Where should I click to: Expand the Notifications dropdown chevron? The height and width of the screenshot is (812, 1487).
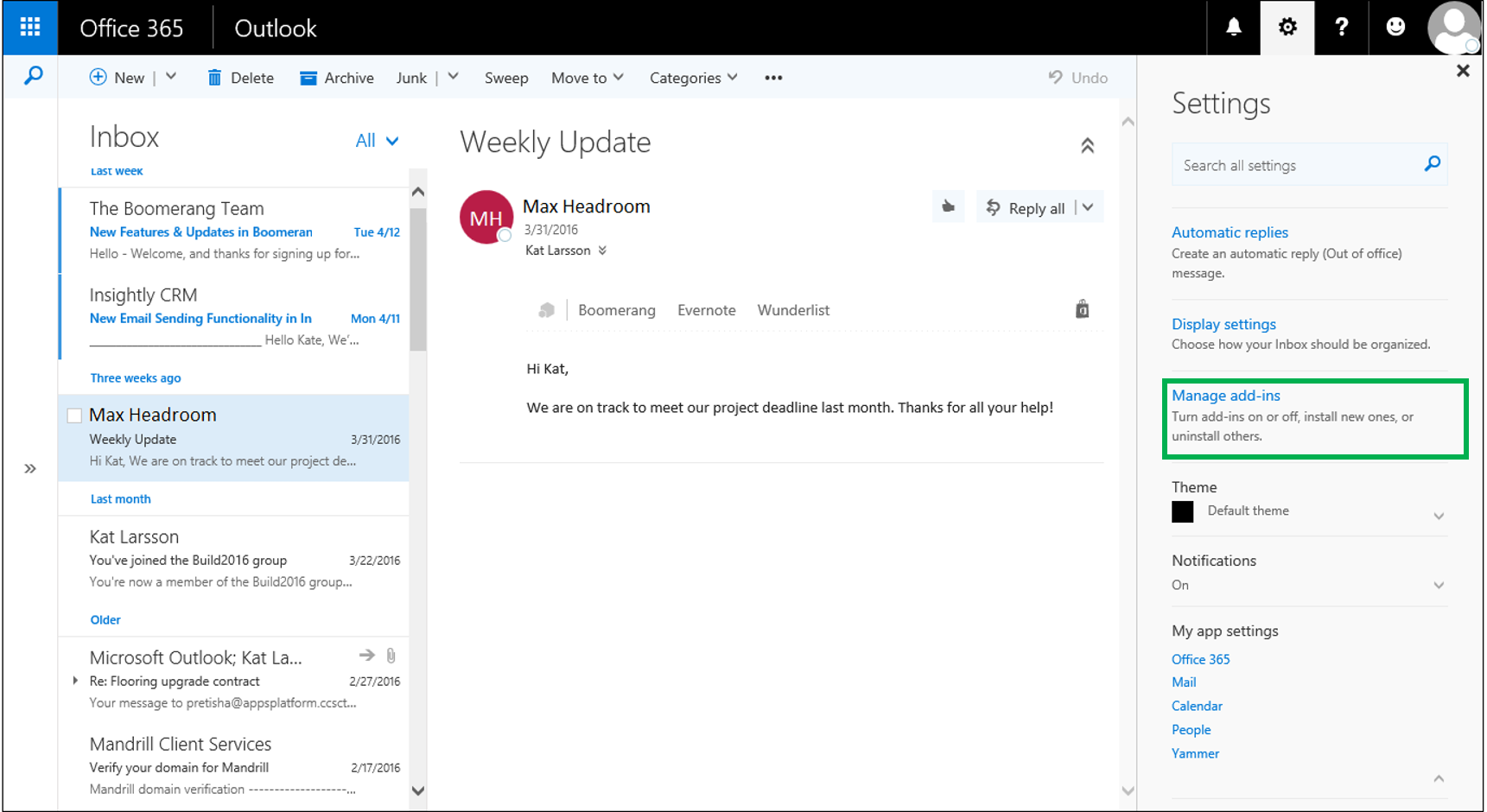[x=1439, y=585]
